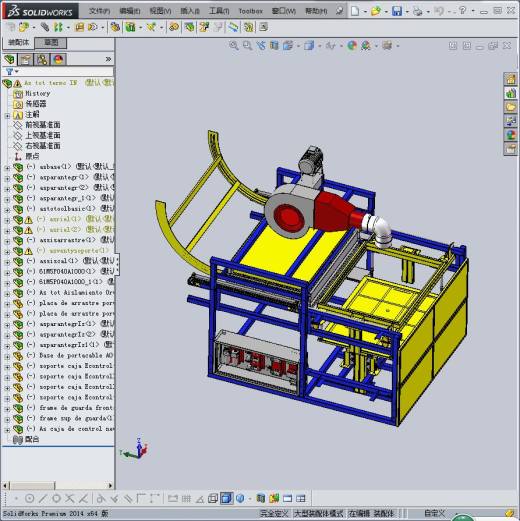The image size is (520, 521).
Task: Open the 工具(T) menu
Action: point(219,11)
